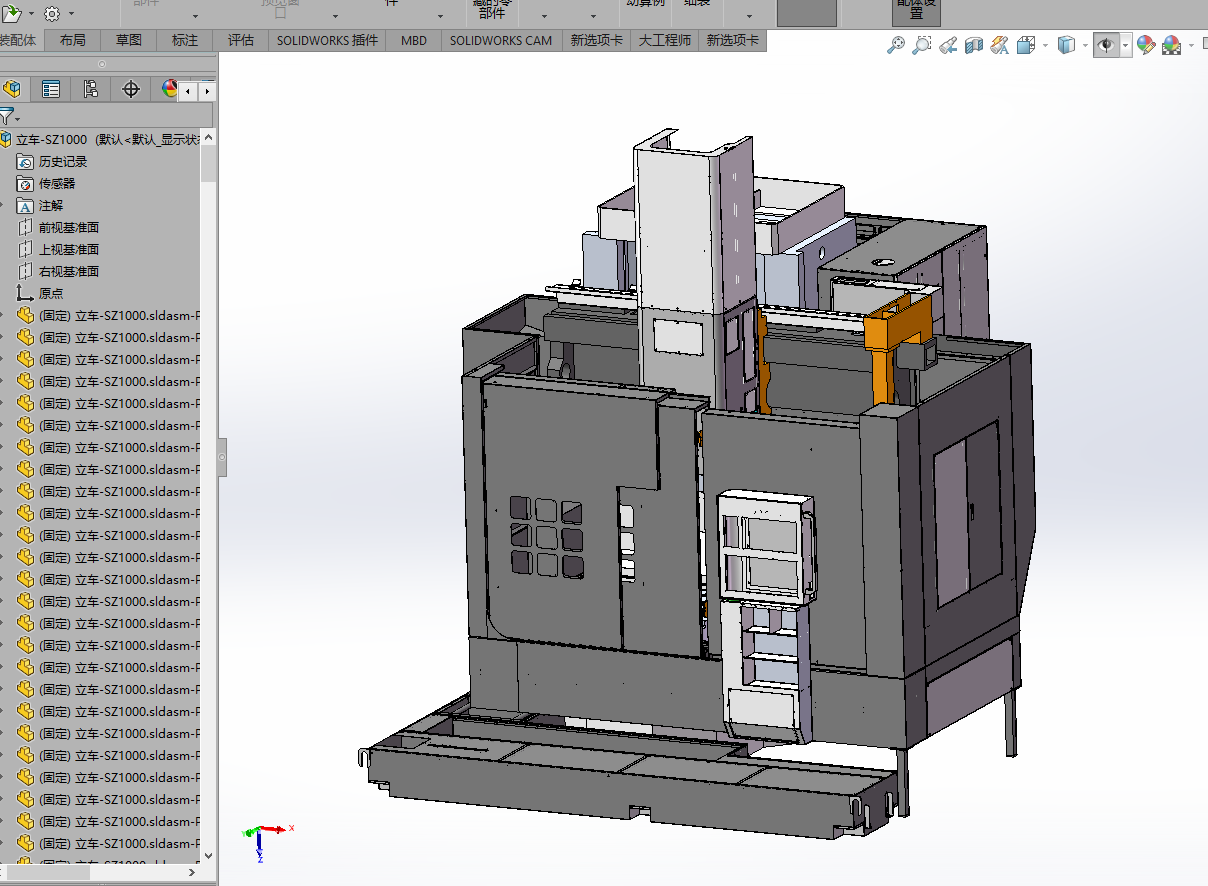Click the 历史记录 folder icon
The width and height of the screenshot is (1208, 886).
[x=25, y=161]
